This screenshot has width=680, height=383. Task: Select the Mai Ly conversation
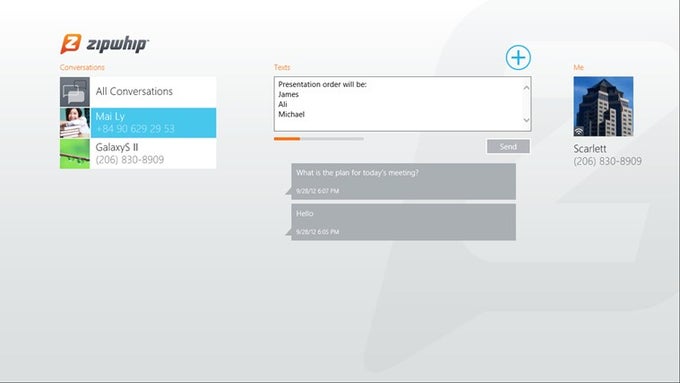click(138, 123)
